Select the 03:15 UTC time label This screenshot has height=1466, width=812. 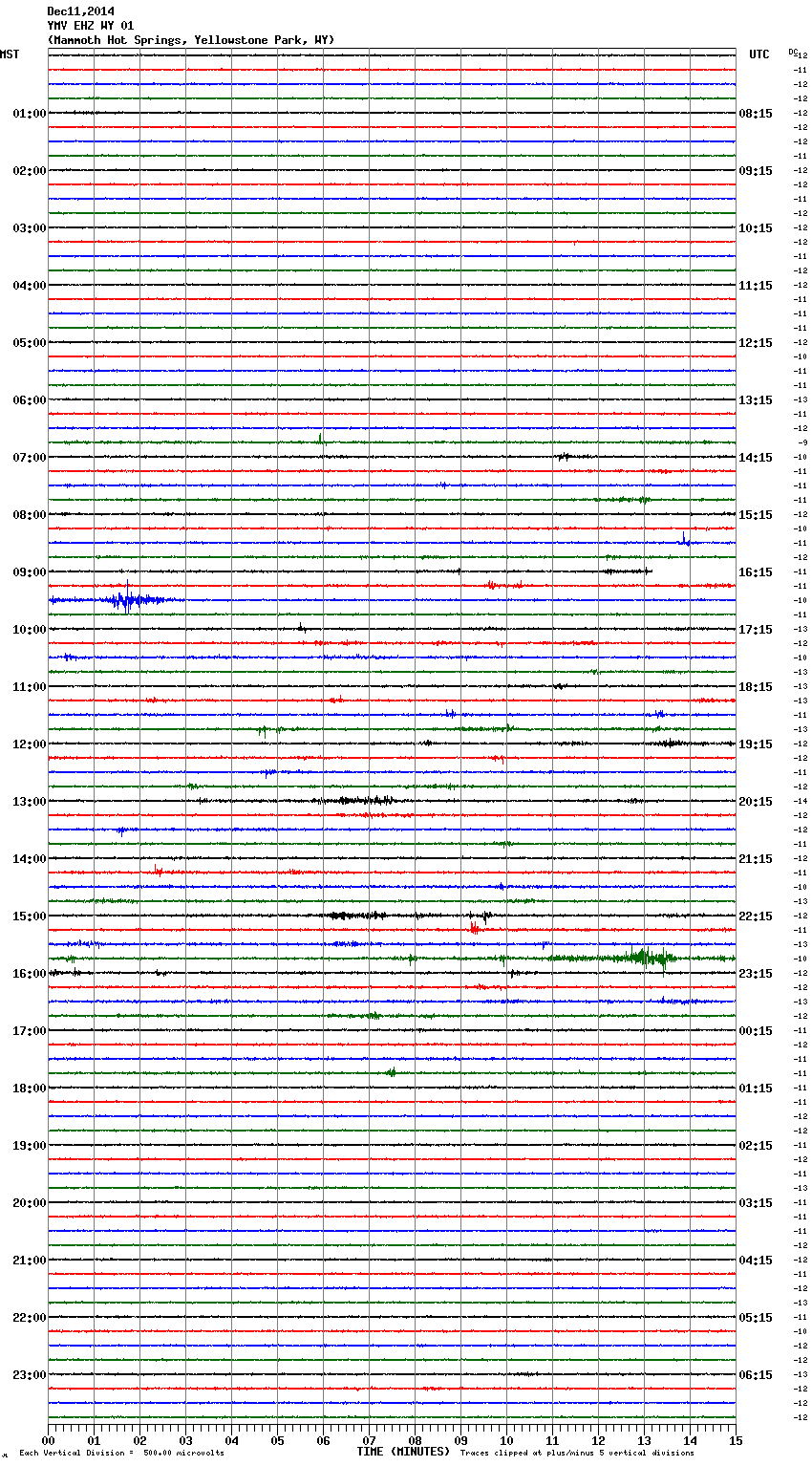756,1203
